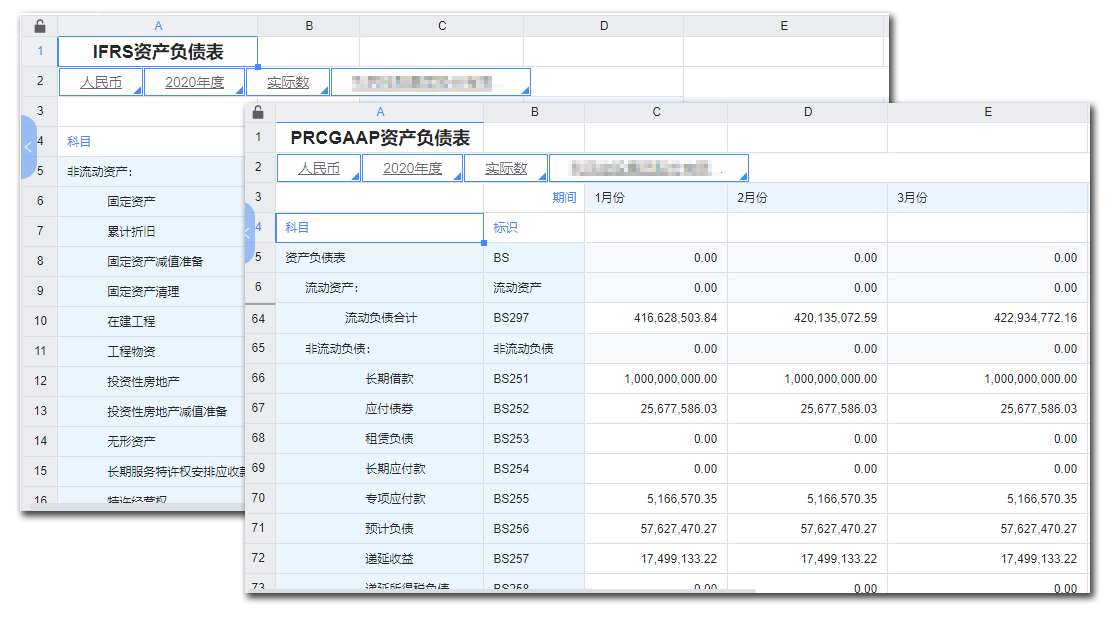The width and height of the screenshot is (1112, 618).
Task: Select the 递延收益 row label
Action: coord(379,559)
